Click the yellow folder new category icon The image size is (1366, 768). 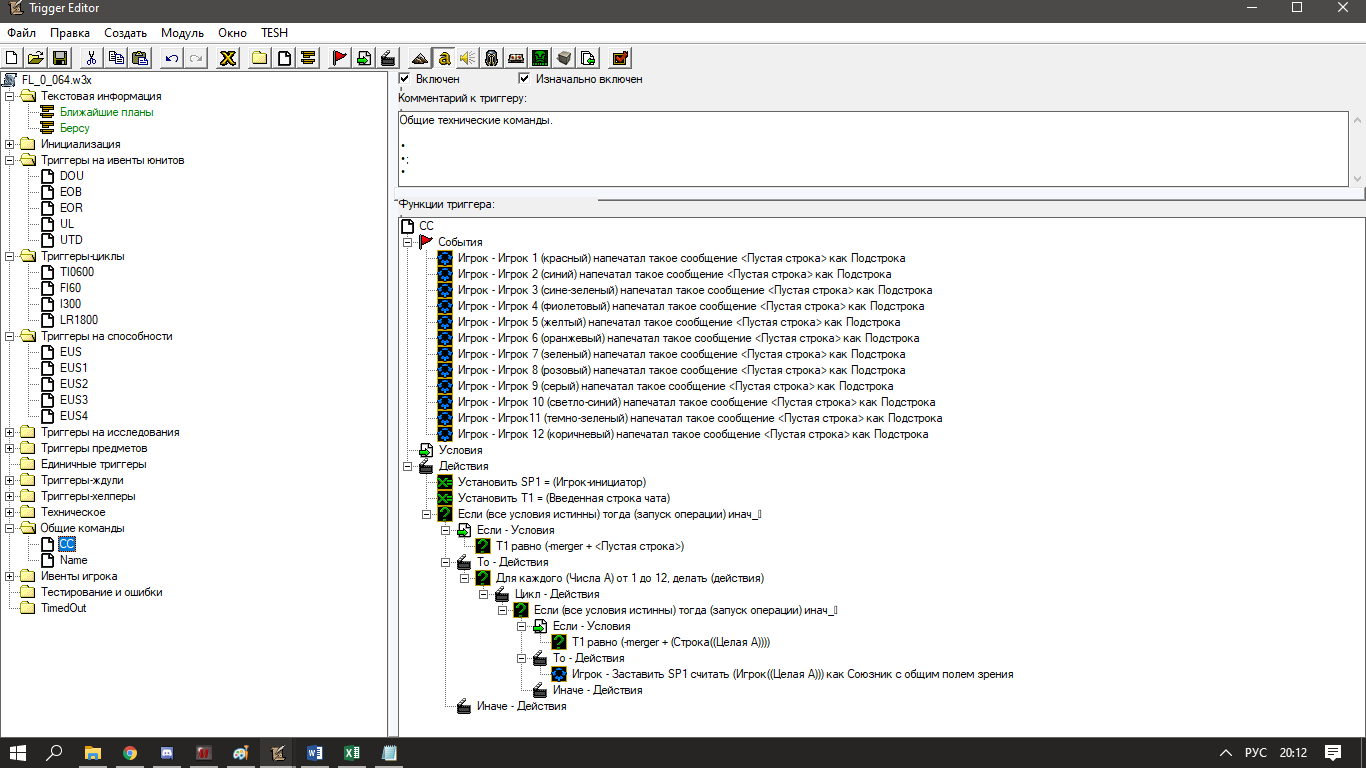tap(260, 58)
